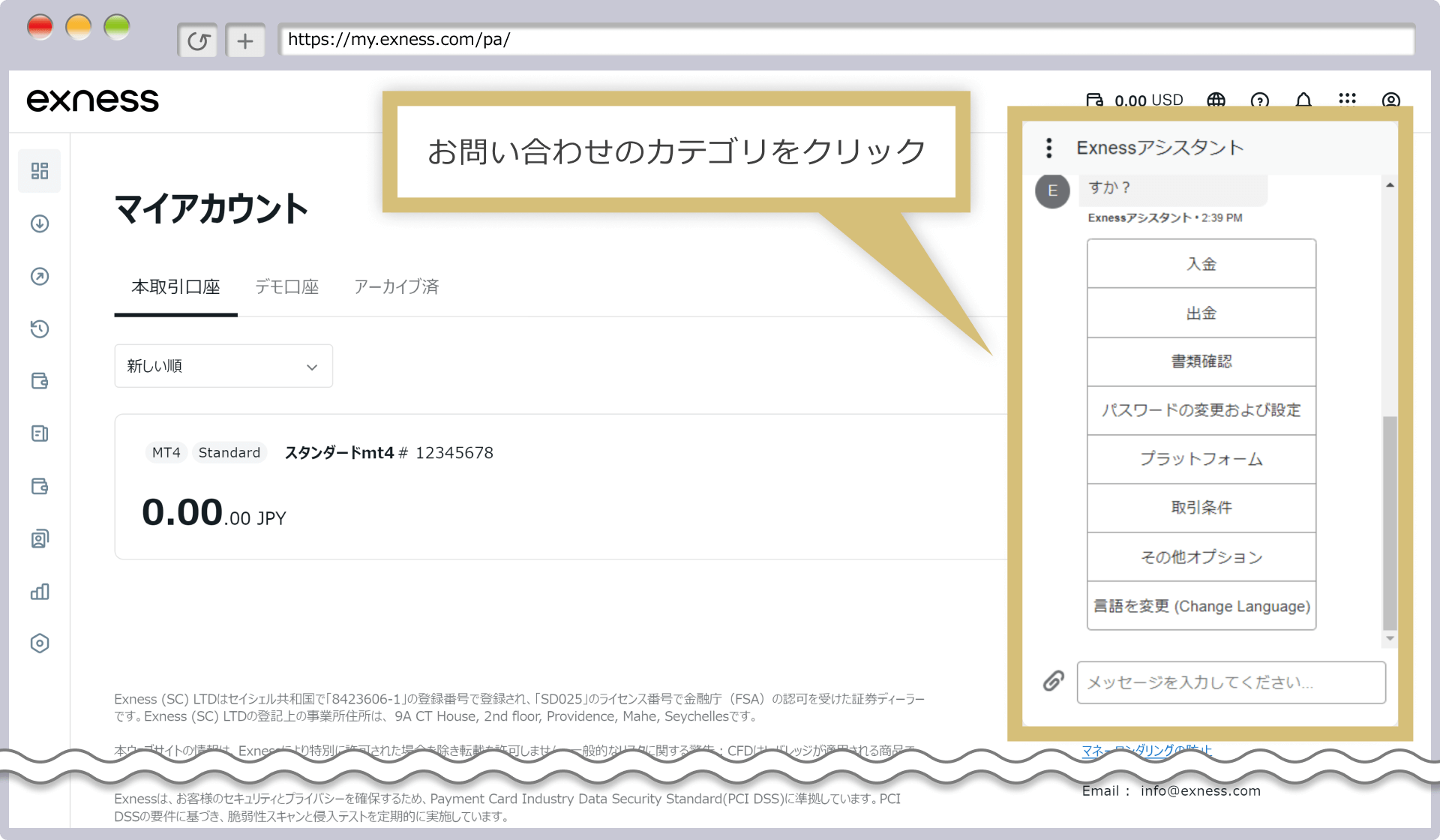Reload the page in browser toolbar
This screenshot has width=1440, height=840.
(198, 40)
